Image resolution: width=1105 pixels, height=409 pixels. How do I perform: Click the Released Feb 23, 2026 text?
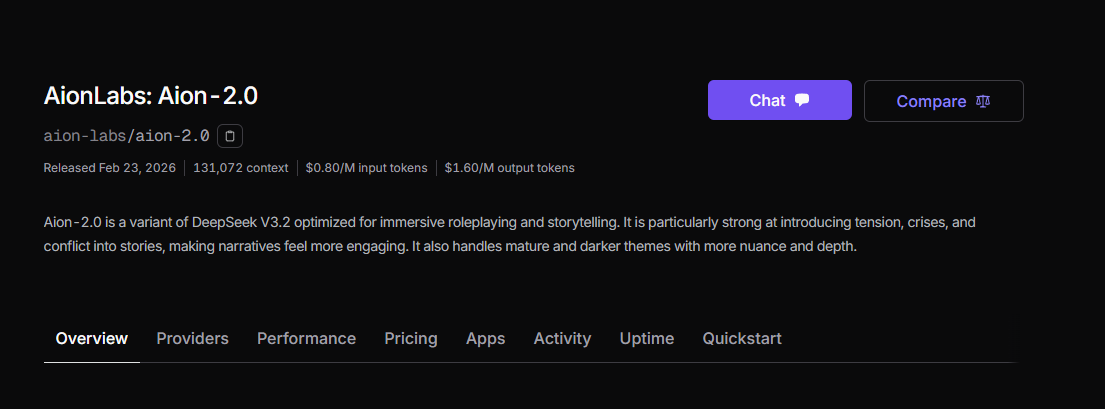point(108,168)
